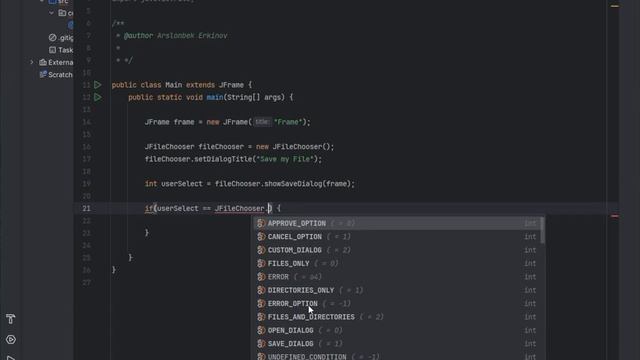Image resolution: width=640 pixels, height=360 pixels.
Task: Click the .gitignore file icon
Action: 52,38
